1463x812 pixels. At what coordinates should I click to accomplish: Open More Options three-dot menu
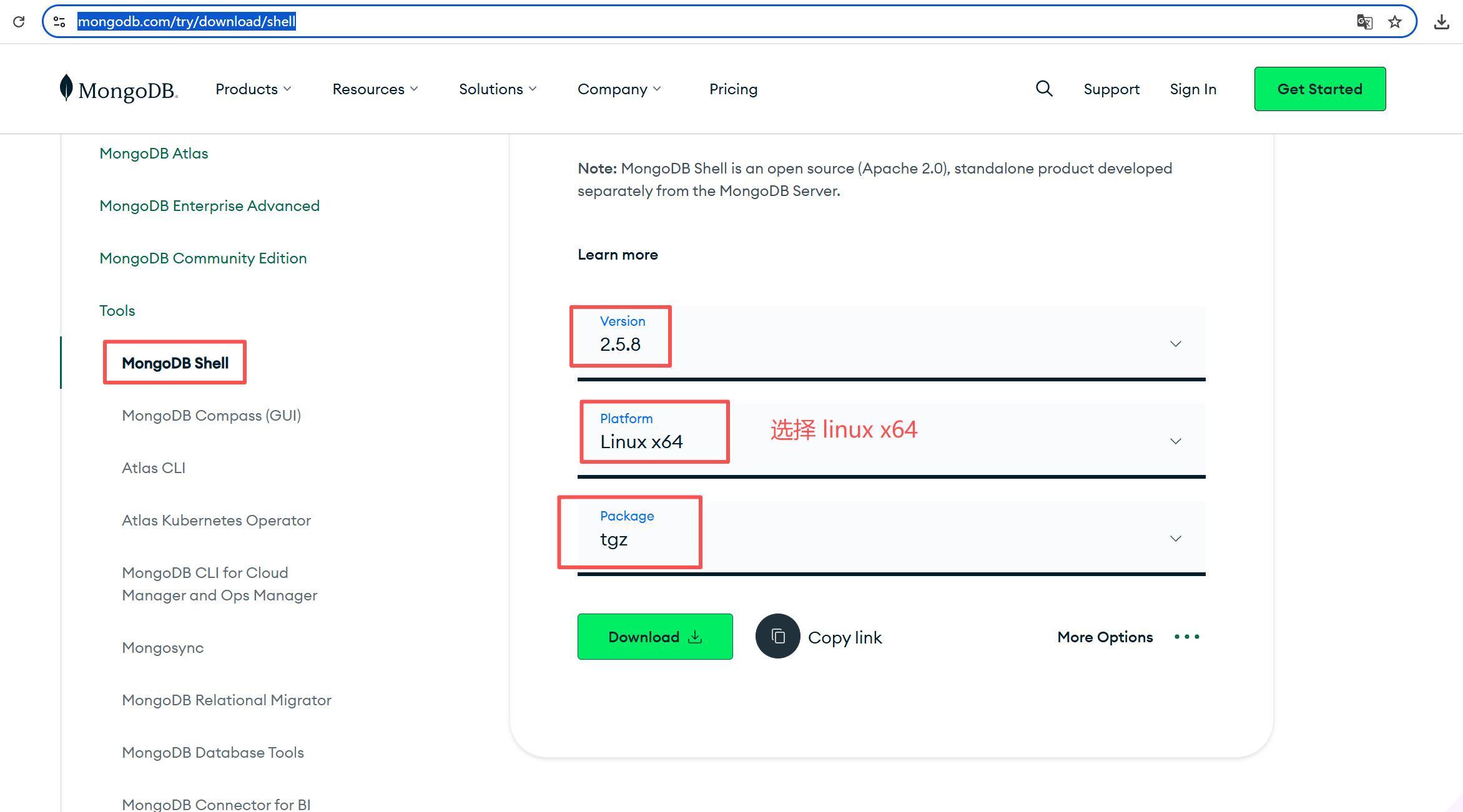tap(1186, 637)
